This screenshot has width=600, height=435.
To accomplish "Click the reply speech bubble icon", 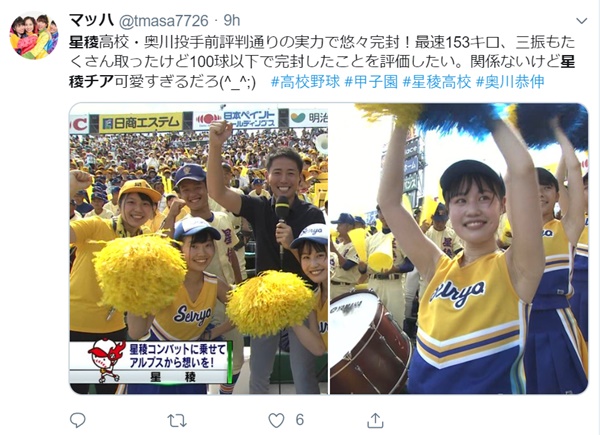I will tap(78, 420).
